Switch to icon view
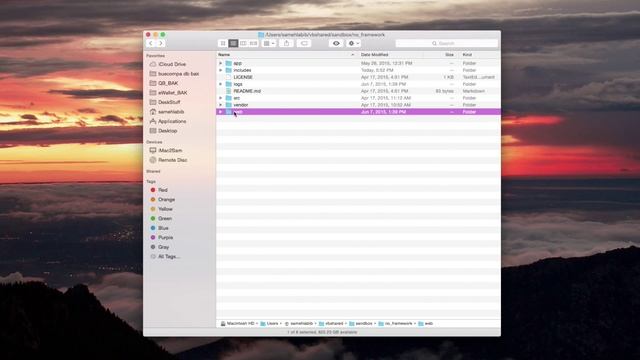This screenshot has height=360, width=640. click(223, 43)
